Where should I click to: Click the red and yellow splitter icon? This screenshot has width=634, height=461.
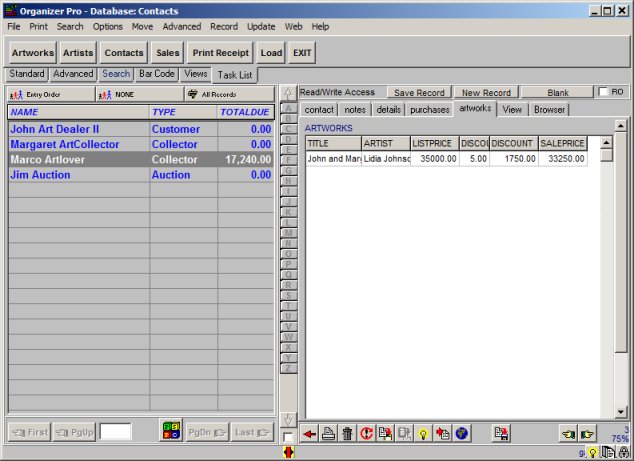[x=288, y=452]
